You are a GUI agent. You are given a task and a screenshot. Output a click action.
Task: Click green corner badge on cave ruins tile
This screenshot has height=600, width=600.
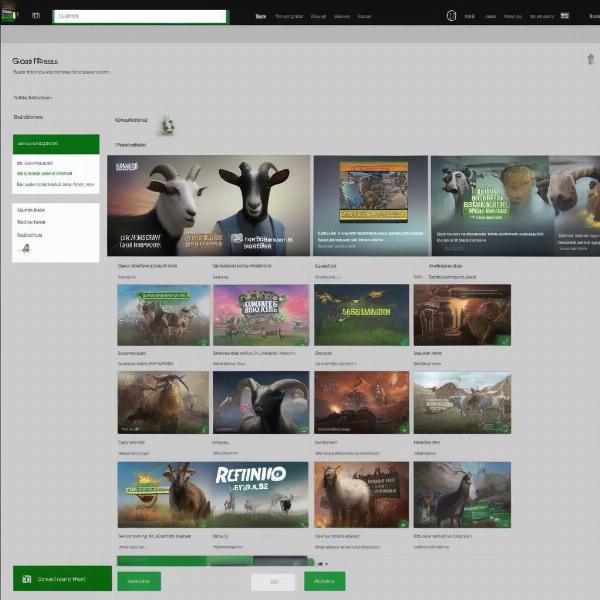click(x=503, y=339)
